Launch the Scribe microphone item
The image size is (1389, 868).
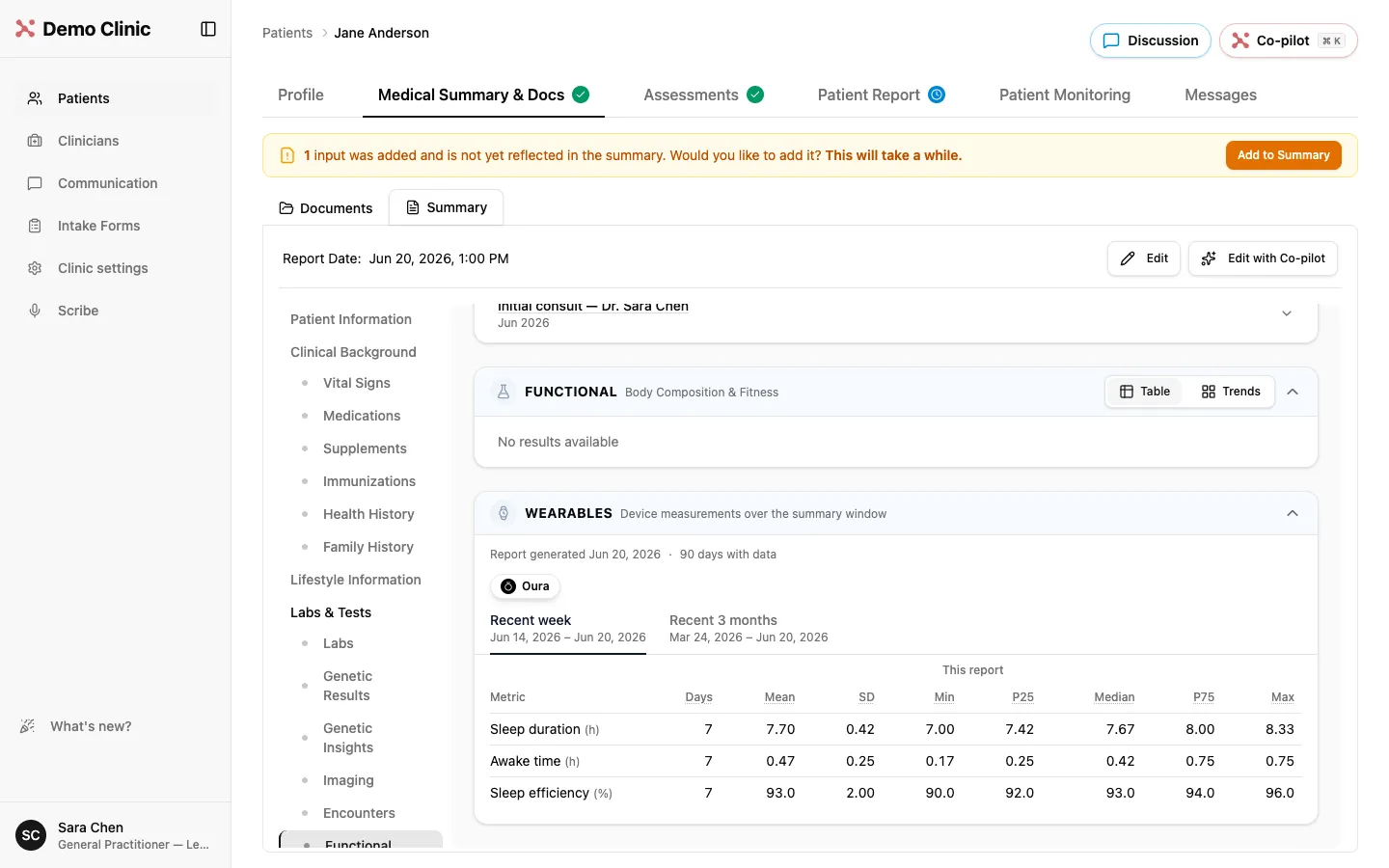pos(116,311)
